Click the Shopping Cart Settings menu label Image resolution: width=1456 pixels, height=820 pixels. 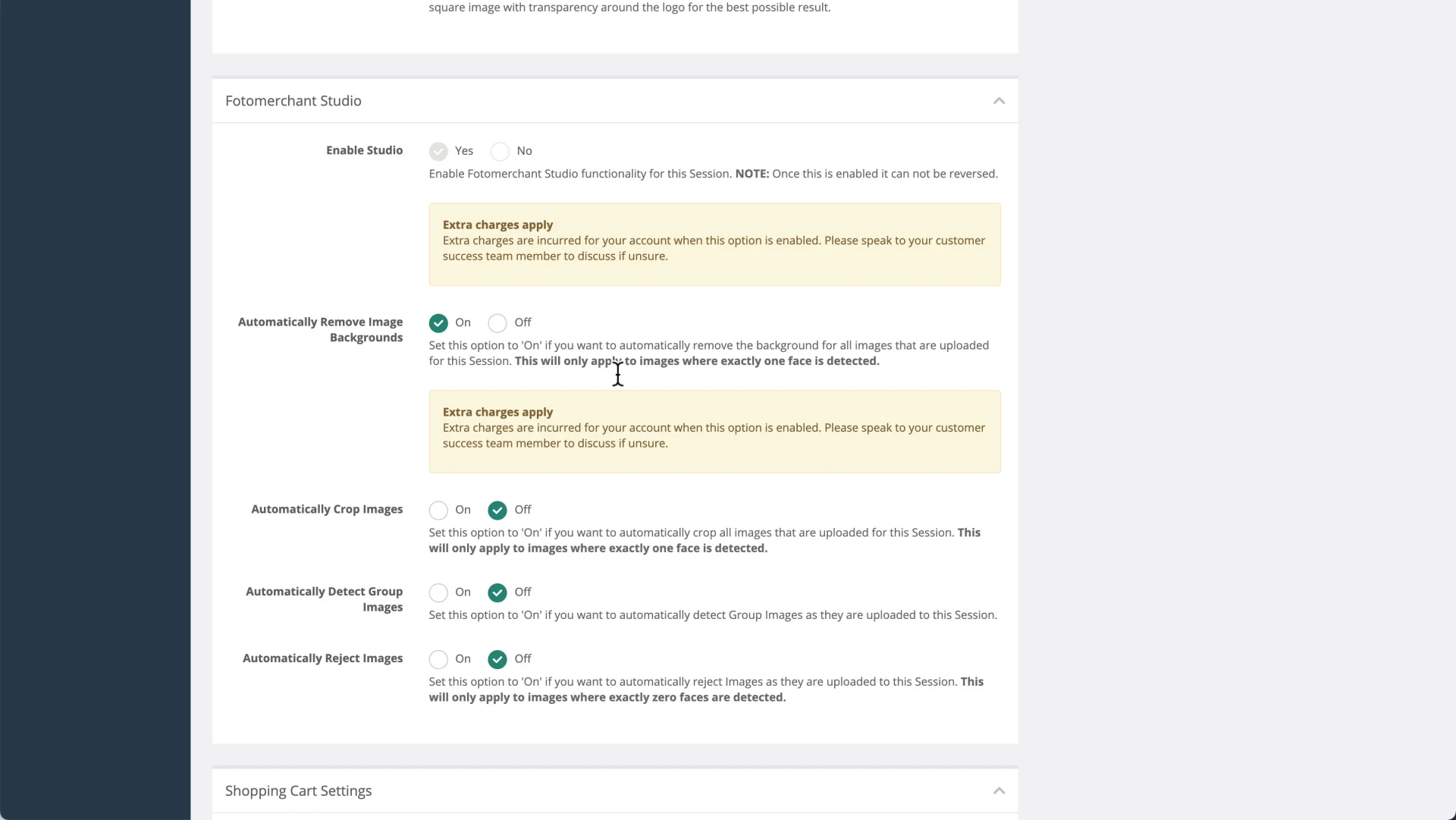point(298,790)
